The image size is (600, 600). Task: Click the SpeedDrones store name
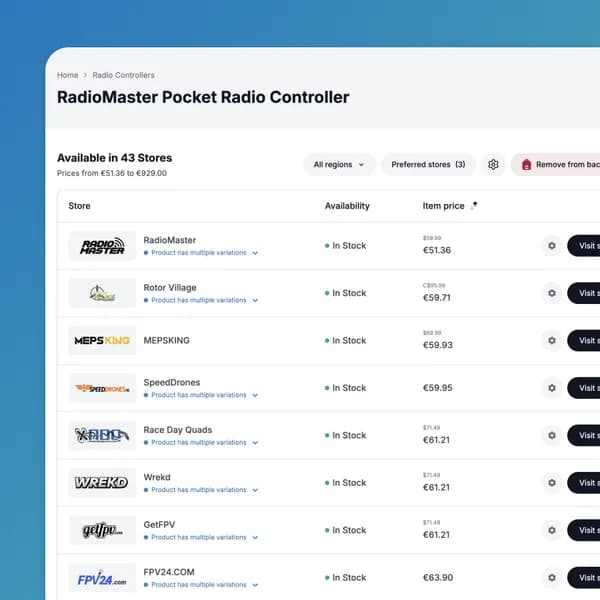pos(172,382)
